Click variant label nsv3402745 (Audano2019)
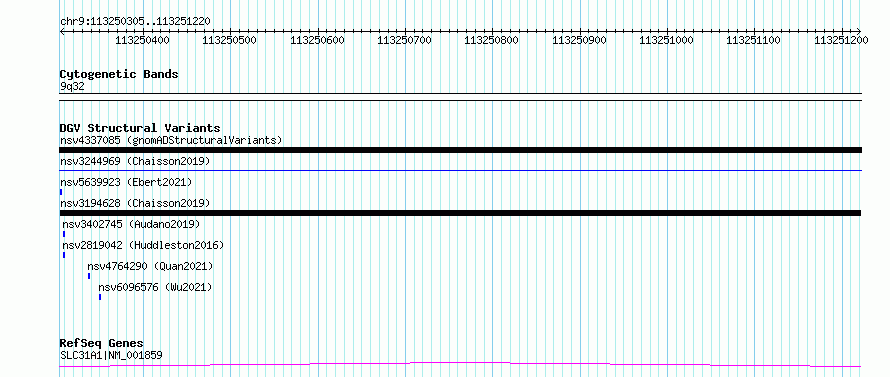Viewport: 890px width, 377px height. tap(131, 224)
